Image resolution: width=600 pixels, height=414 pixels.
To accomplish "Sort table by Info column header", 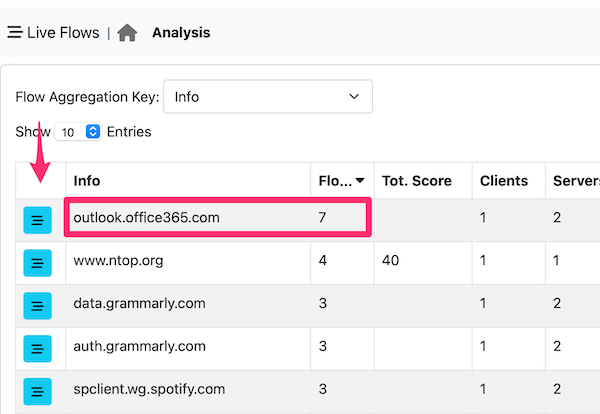I will click(x=87, y=181).
